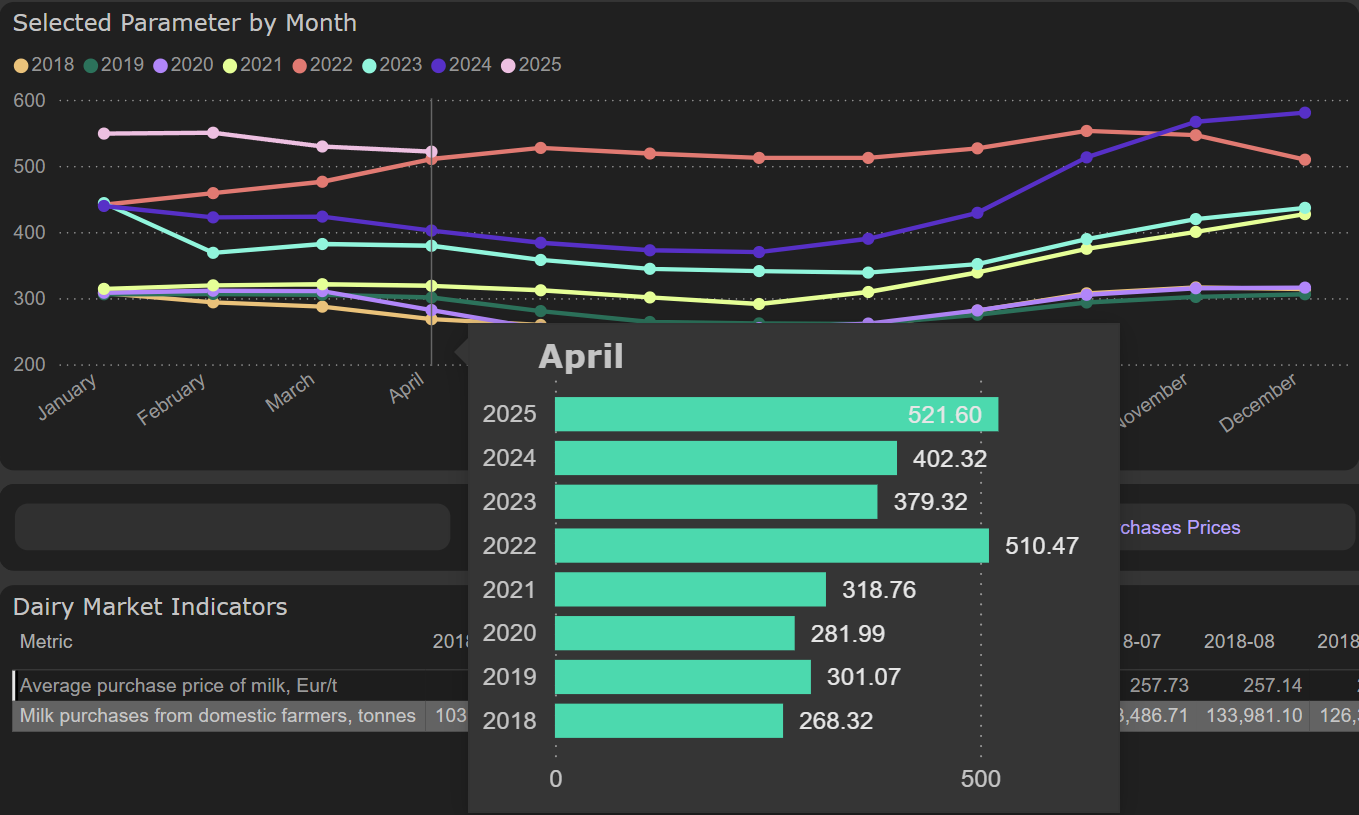The image size is (1359, 815).
Task: Select Milk purchases from domestic farmers row
Action: click(217, 716)
